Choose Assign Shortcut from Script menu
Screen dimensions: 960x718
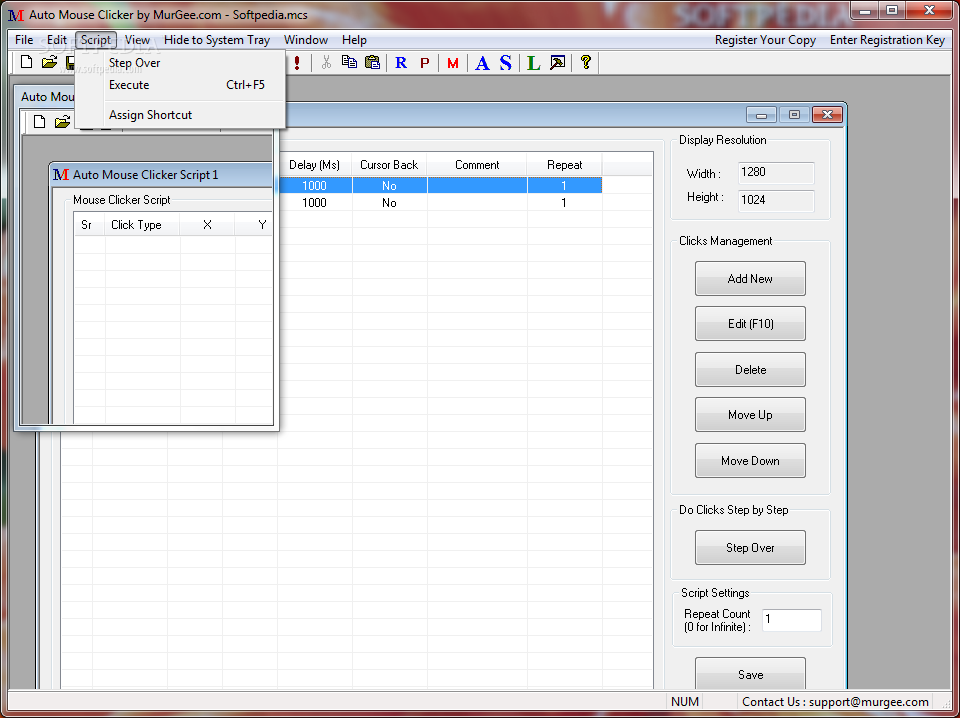[180, 115]
